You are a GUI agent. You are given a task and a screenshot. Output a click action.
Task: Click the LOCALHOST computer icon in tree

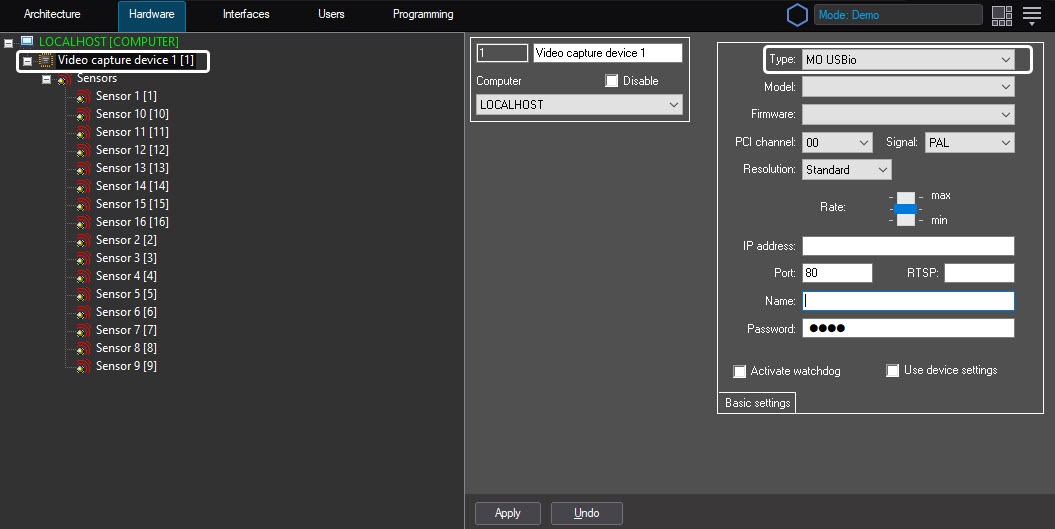click(x=27, y=42)
